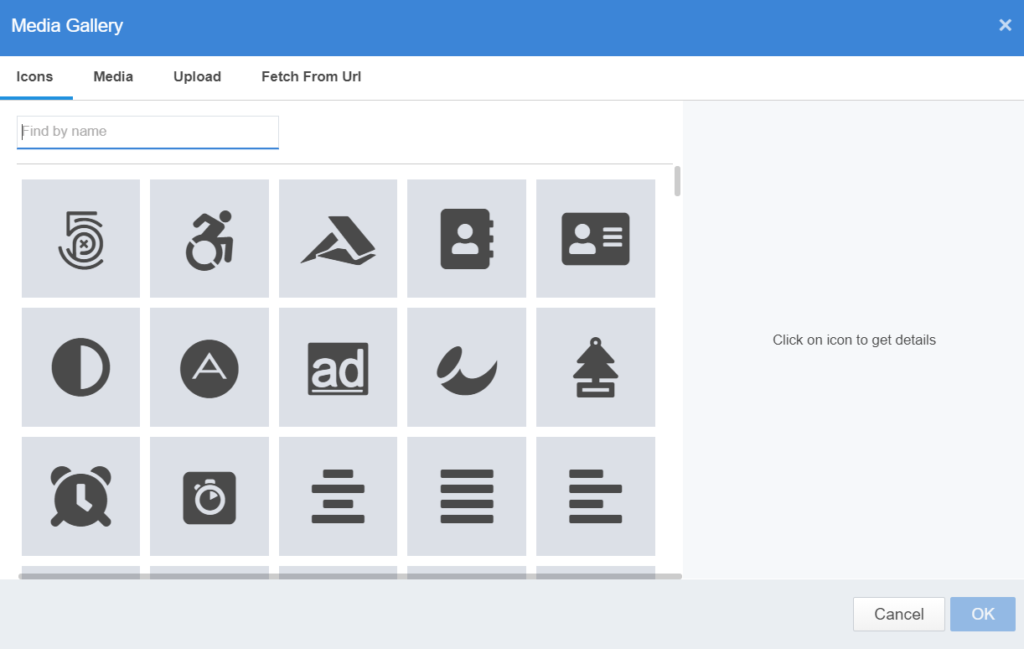Screen dimensions: 1024x649
Task: Click the alarm clock icon
Action: pyautogui.click(x=80, y=496)
